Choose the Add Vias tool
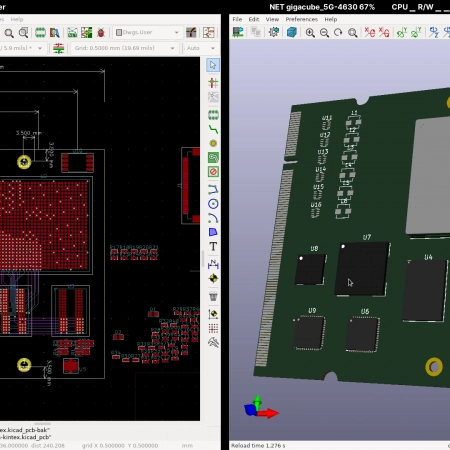This screenshot has width=450, height=450. tap(213, 144)
